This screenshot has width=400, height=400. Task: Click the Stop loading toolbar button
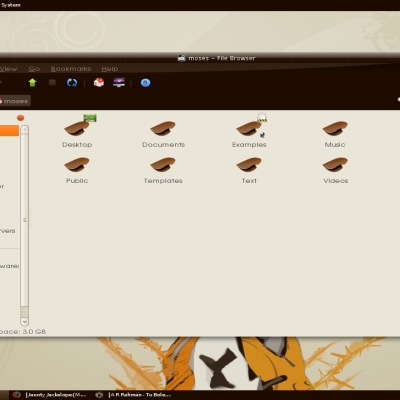click(52, 82)
